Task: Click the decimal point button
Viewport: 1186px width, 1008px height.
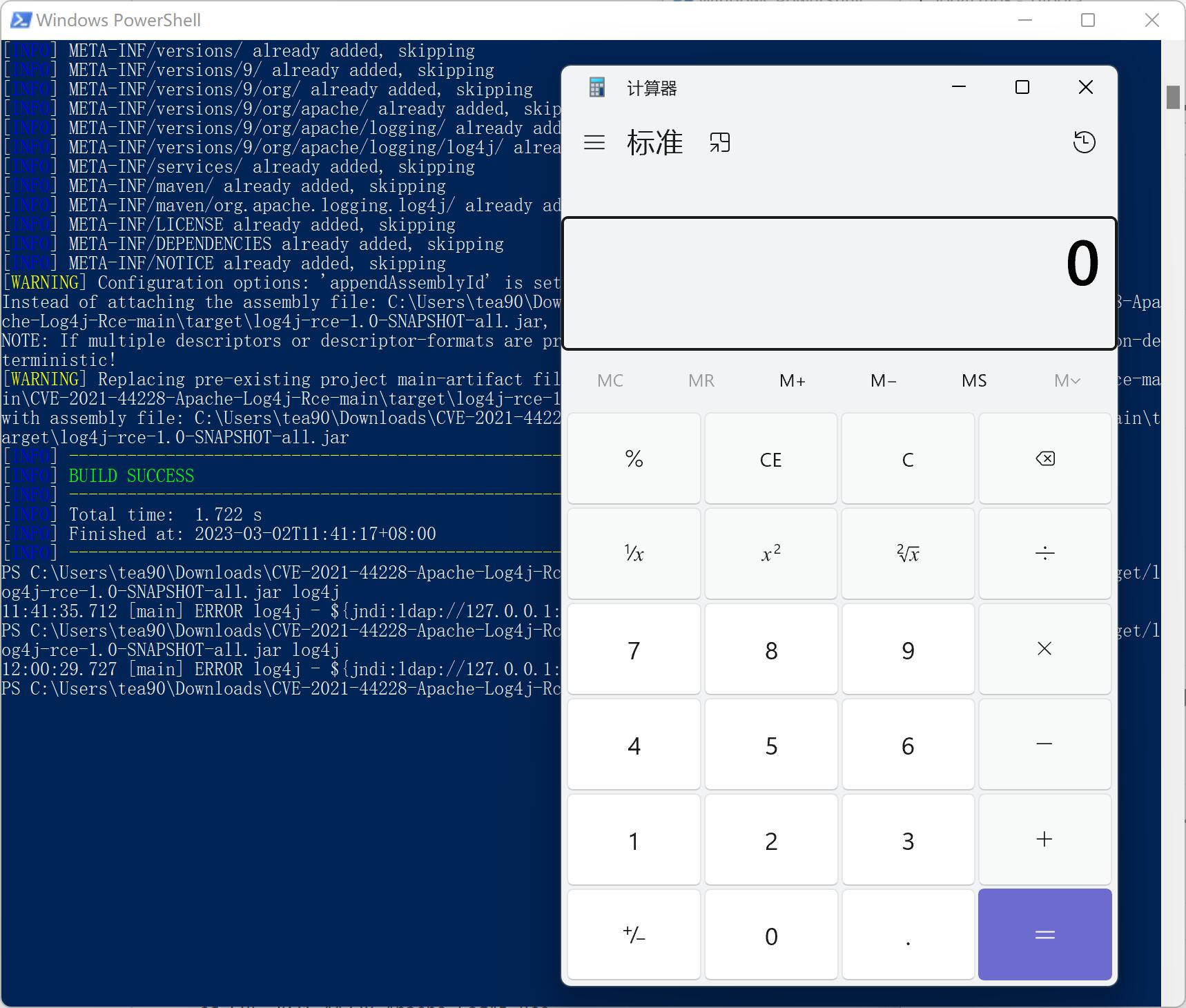Action: click(x=908, y=935)
